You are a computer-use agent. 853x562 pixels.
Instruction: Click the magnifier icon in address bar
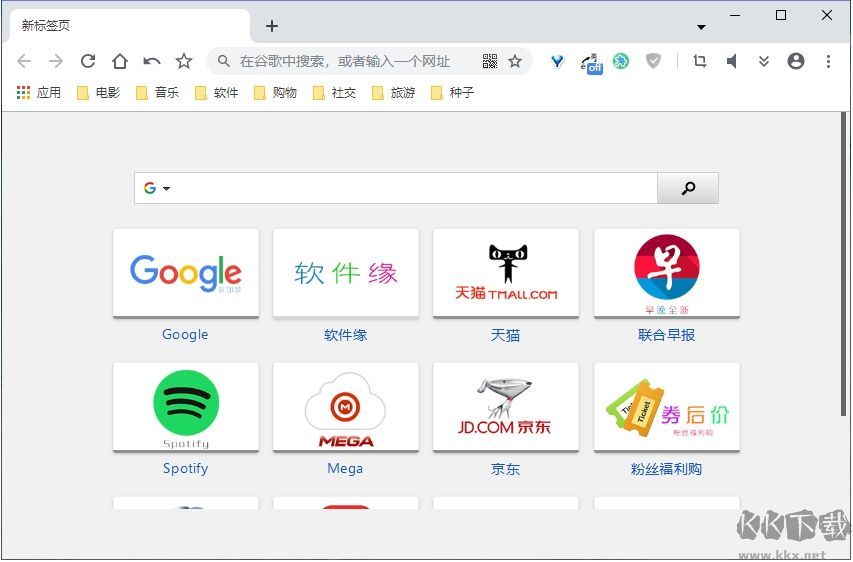[x=224, y=61]
